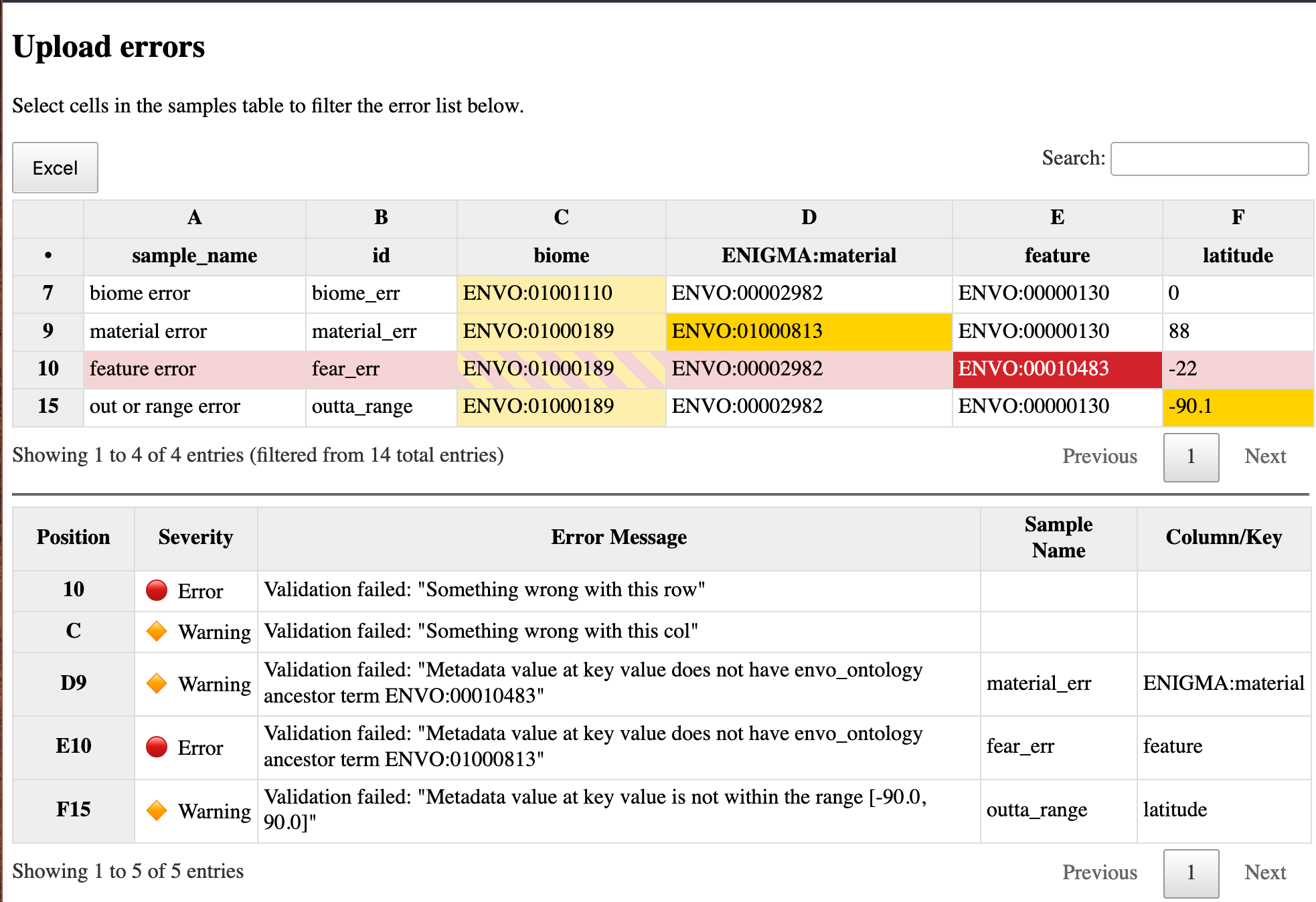This screenshot has width=1316, height=902.
Task: Click the biome column header C
Action: click(x=560, y=217)
